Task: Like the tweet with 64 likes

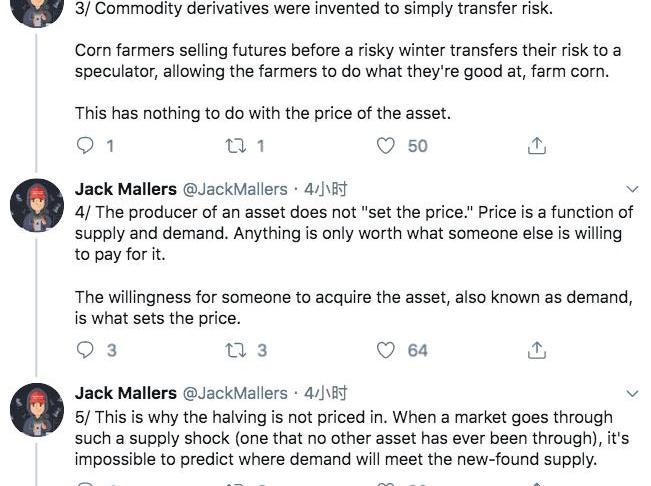Action: [x=387, y=350]
